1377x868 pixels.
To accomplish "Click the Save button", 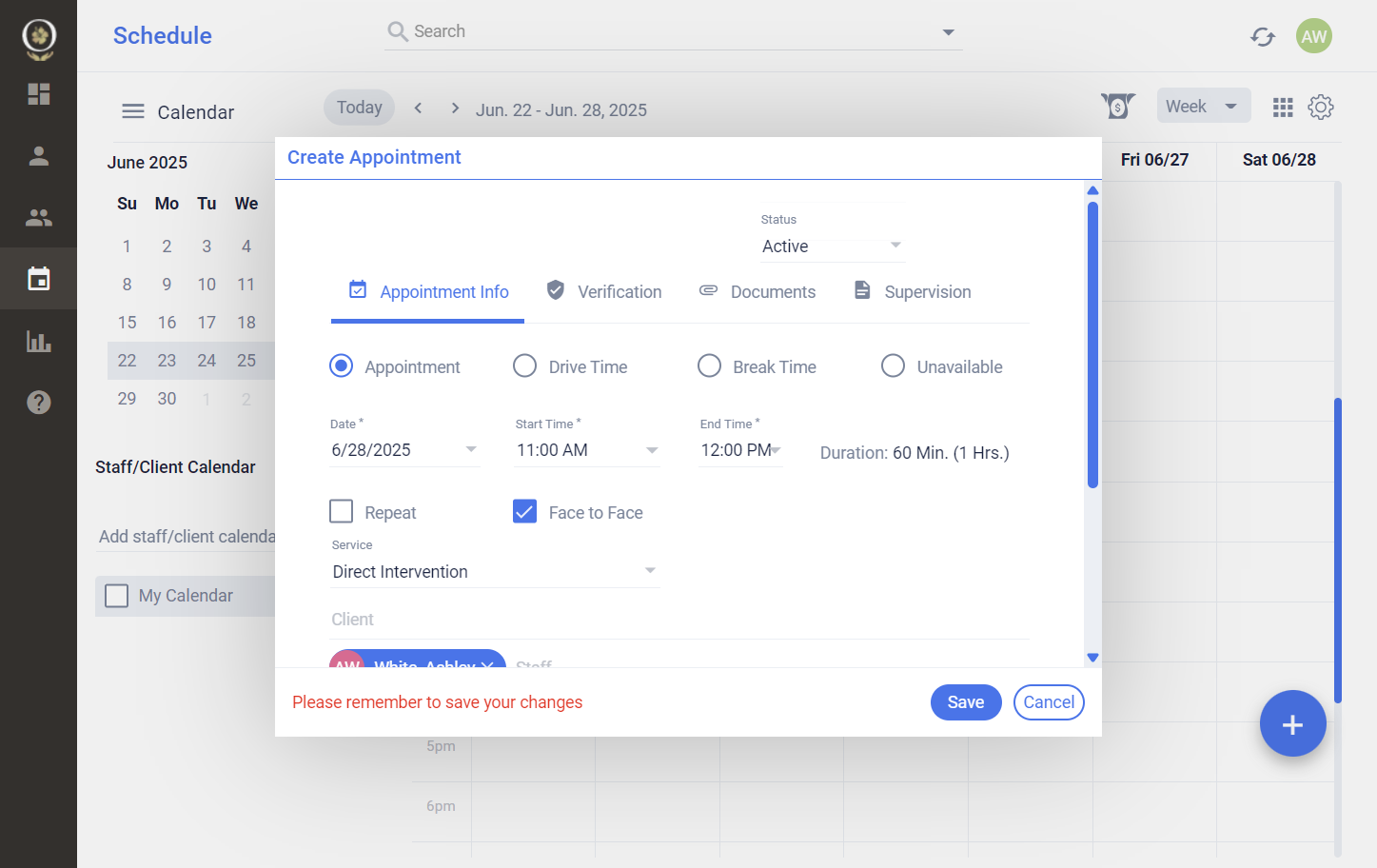I will pos(966,702).
